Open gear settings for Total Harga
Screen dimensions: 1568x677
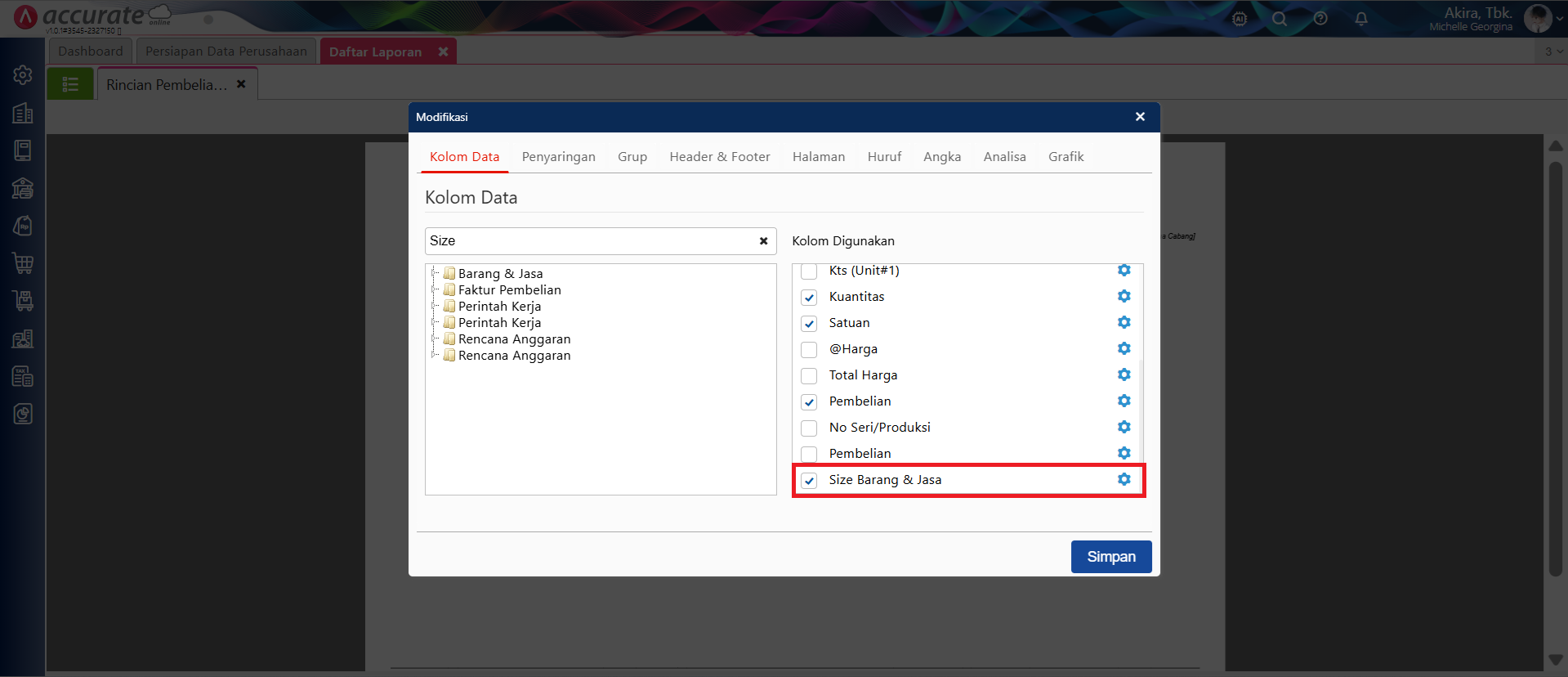point(1124,374)
